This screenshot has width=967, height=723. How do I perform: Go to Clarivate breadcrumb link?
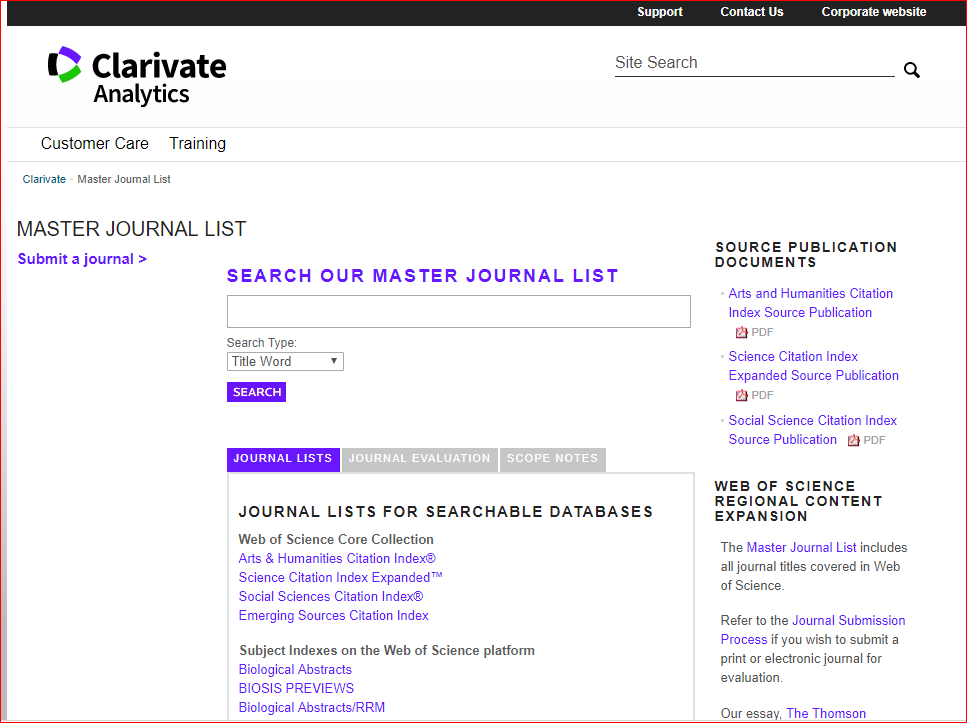[x=44, y=180]
